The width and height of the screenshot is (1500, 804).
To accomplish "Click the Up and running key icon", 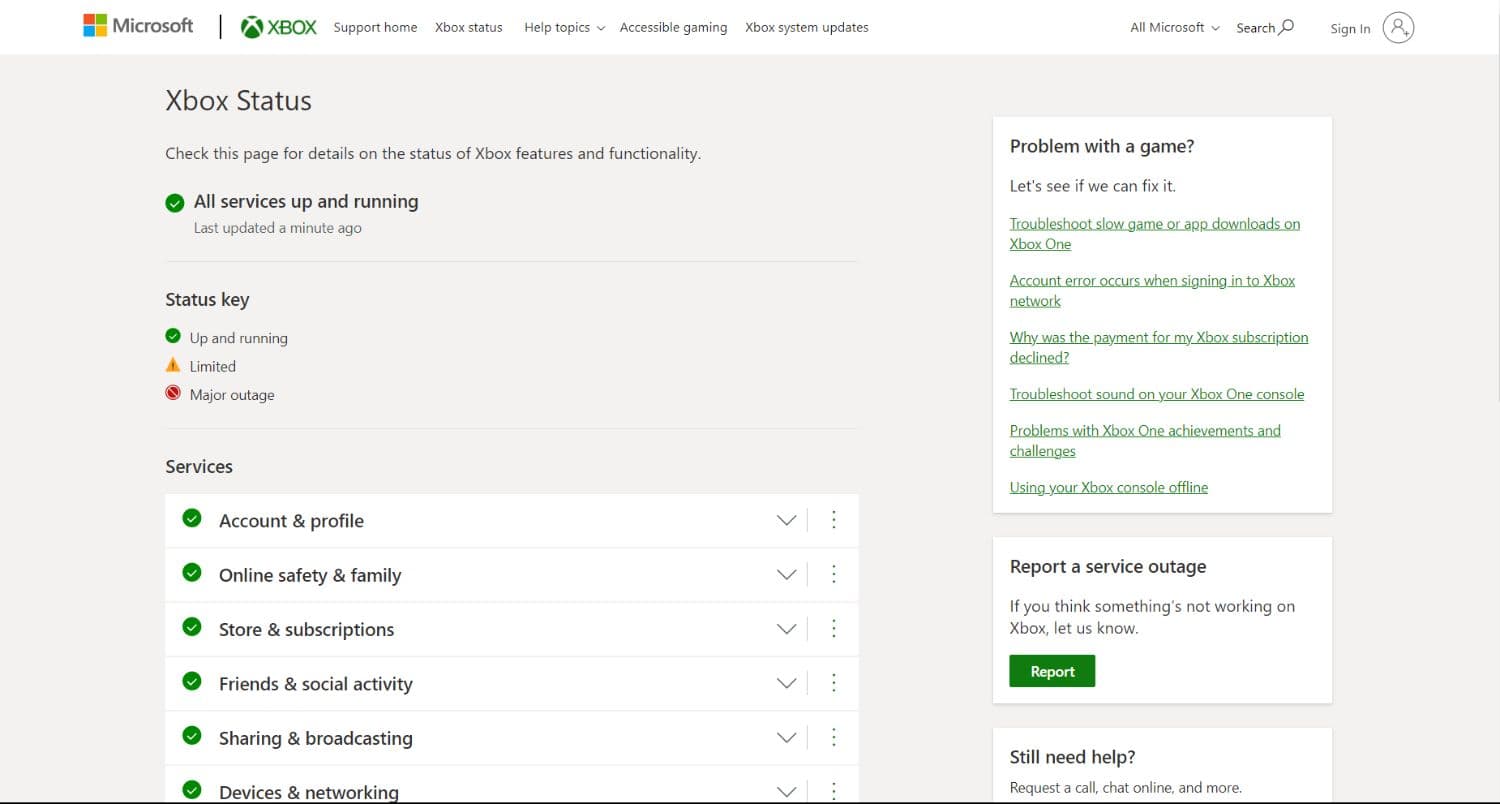I will [173, 336].
